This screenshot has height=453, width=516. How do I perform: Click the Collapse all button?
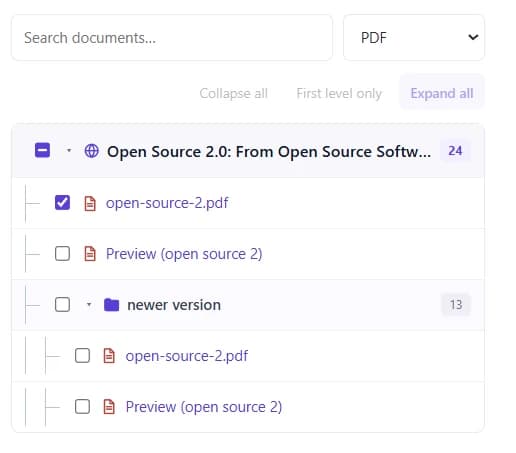[x=234, y=93]
